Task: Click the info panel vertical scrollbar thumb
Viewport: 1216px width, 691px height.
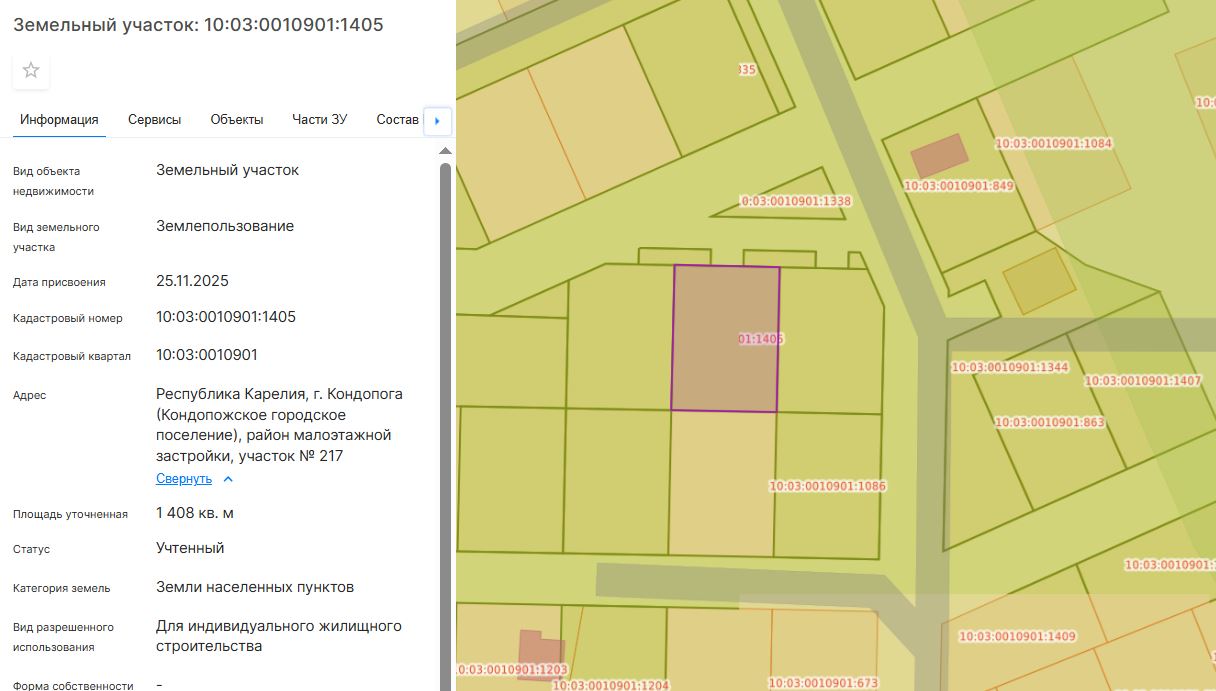Action: (x=445, y=400)
